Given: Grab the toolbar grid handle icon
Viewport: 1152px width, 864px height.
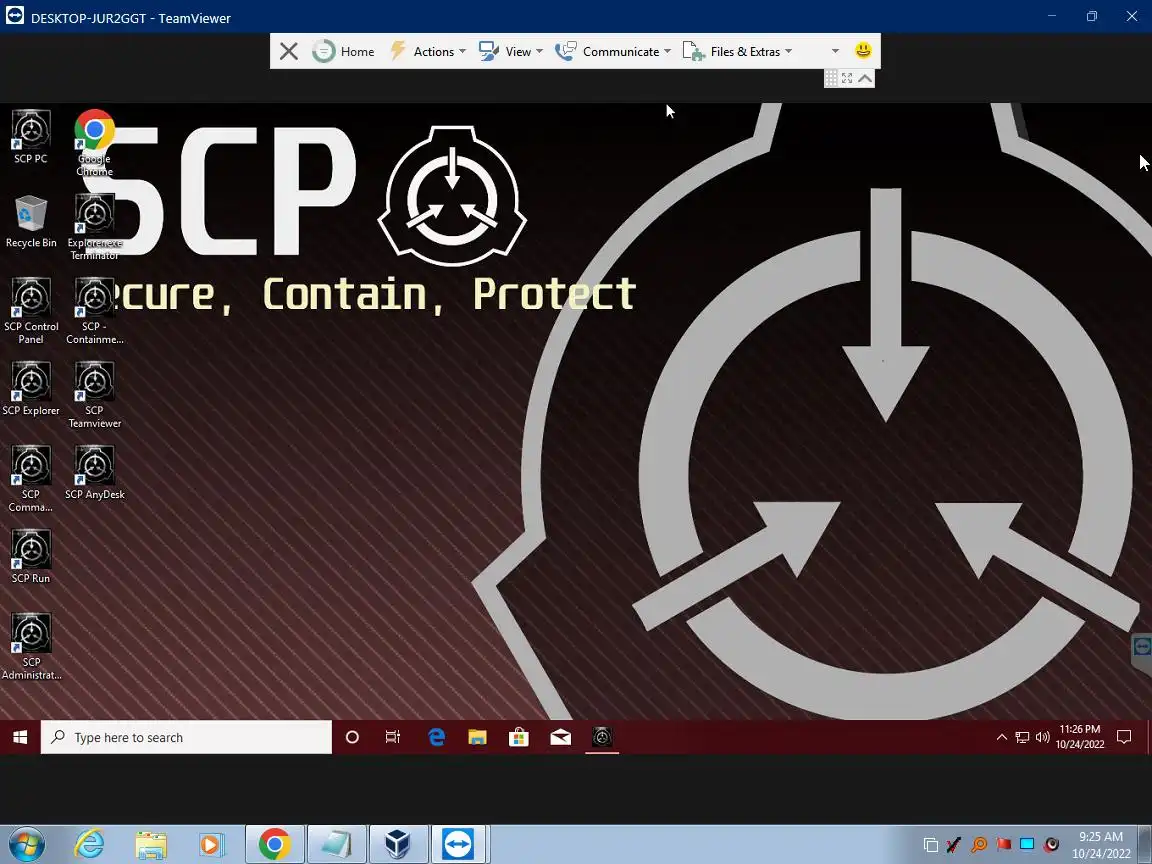Looking at the screenshot, I should 831,78.
